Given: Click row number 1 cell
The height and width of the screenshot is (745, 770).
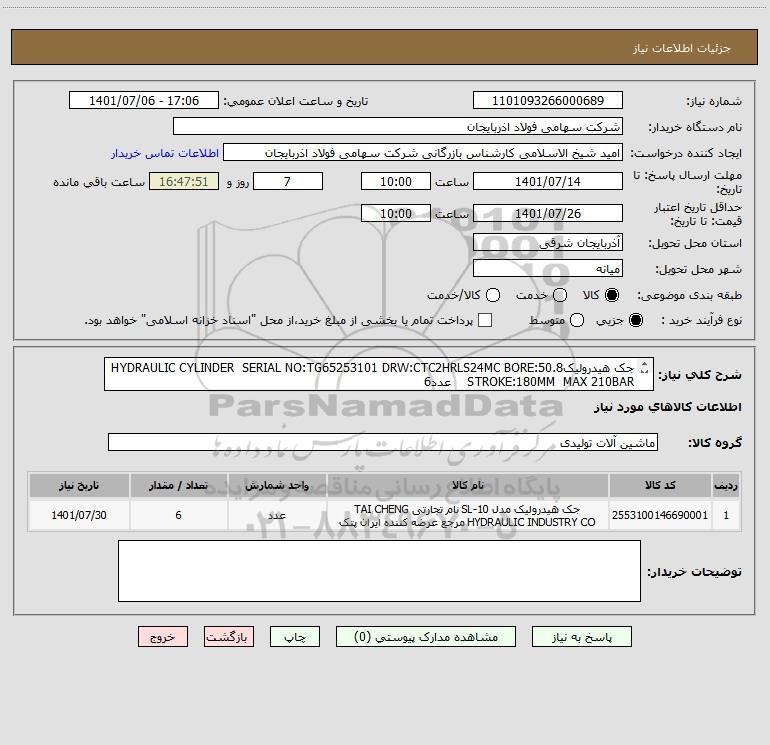Looking at the screenshot, I should [726, 515].
